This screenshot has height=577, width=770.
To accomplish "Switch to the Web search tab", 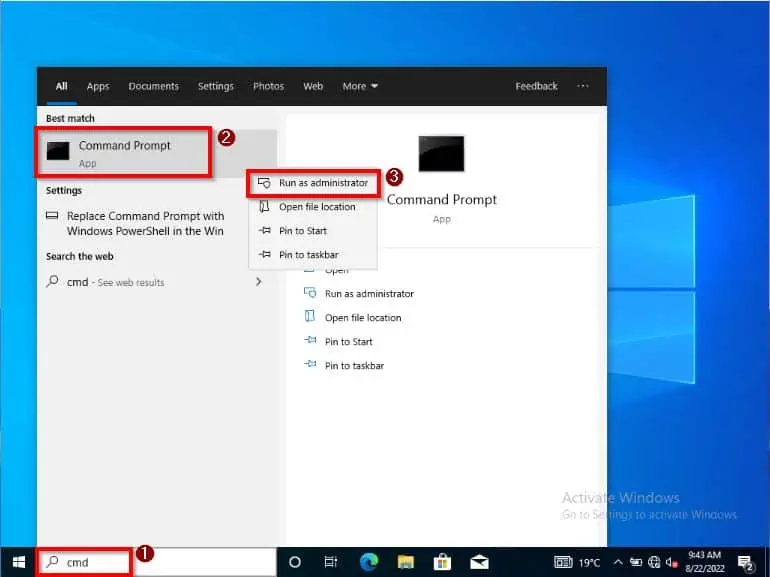I will (313, 86).
